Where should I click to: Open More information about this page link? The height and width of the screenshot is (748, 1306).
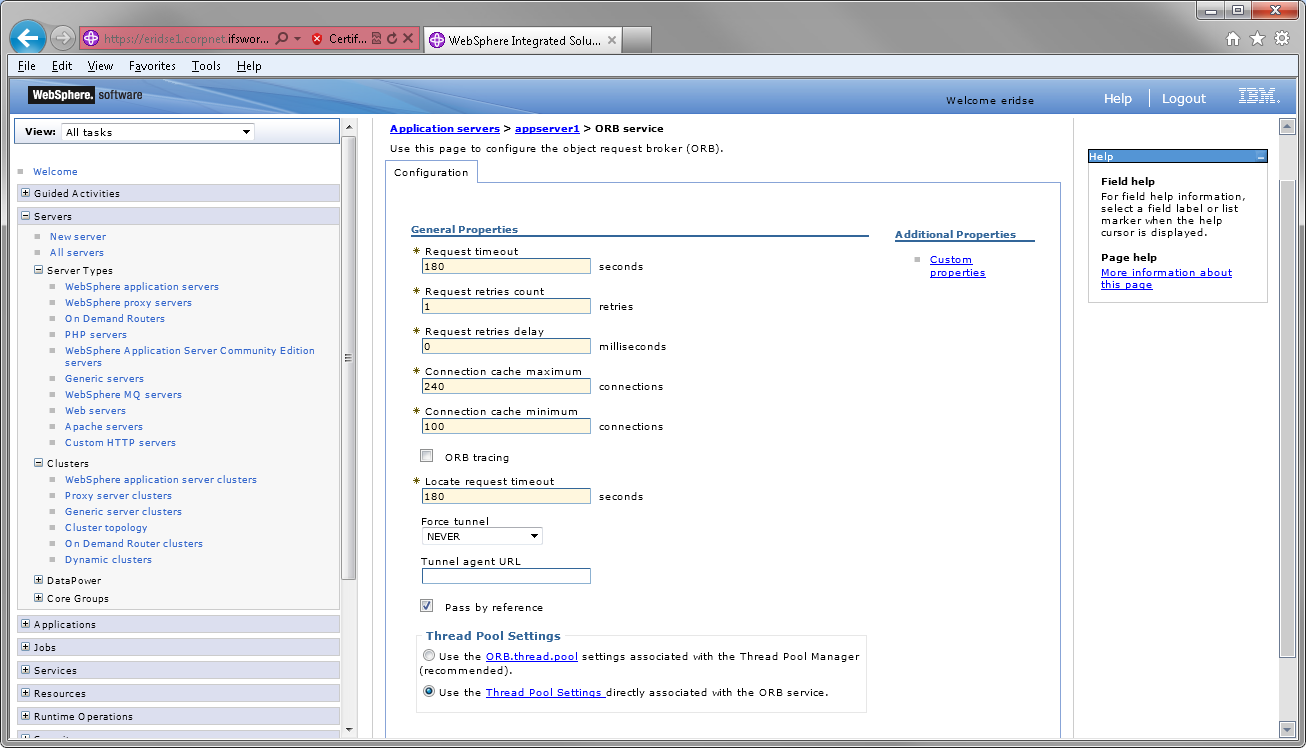tap(1166, 278)
